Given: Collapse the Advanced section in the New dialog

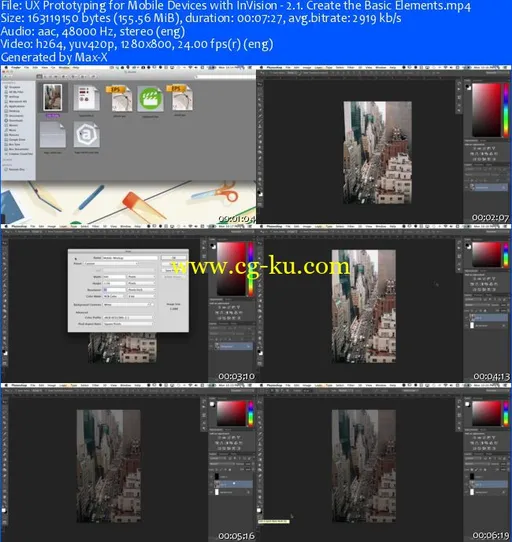Looking at the screenshot, I should pos(82,312).
